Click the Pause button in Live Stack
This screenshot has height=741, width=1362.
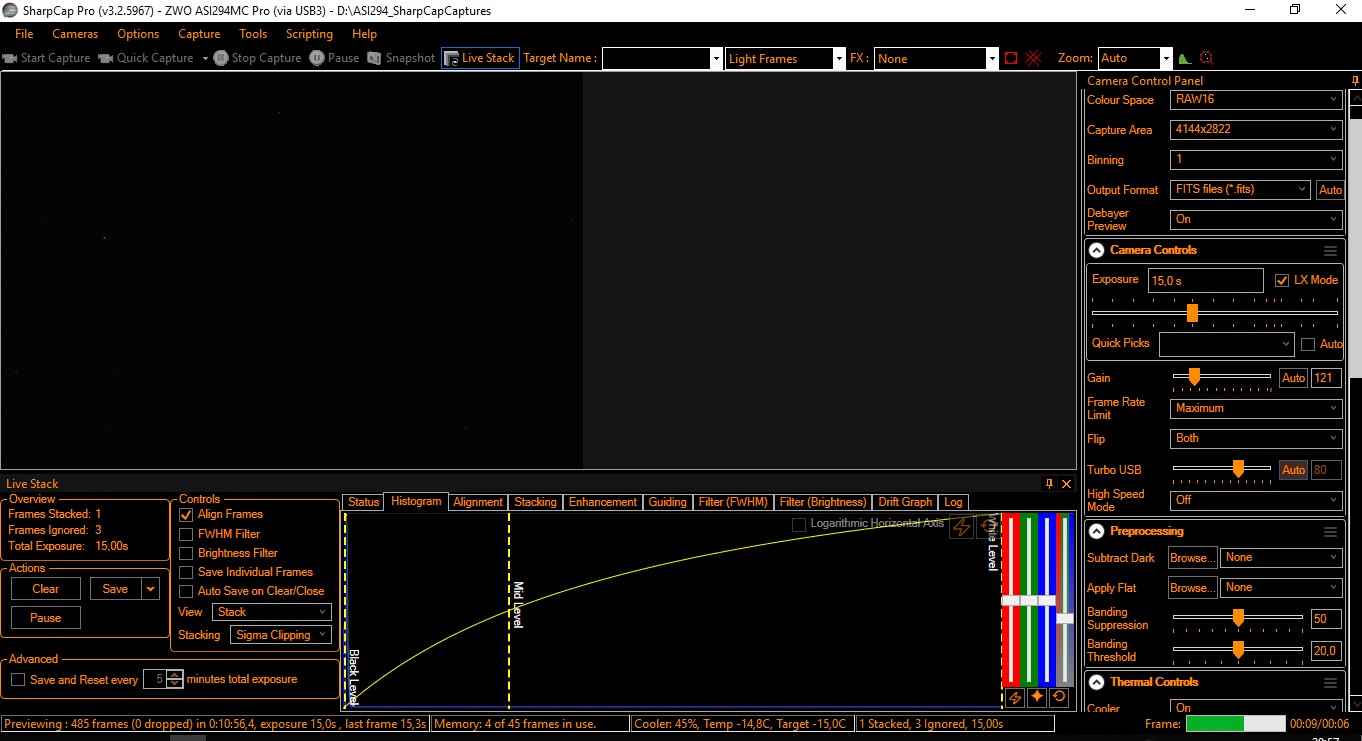[x=46, y=618]
